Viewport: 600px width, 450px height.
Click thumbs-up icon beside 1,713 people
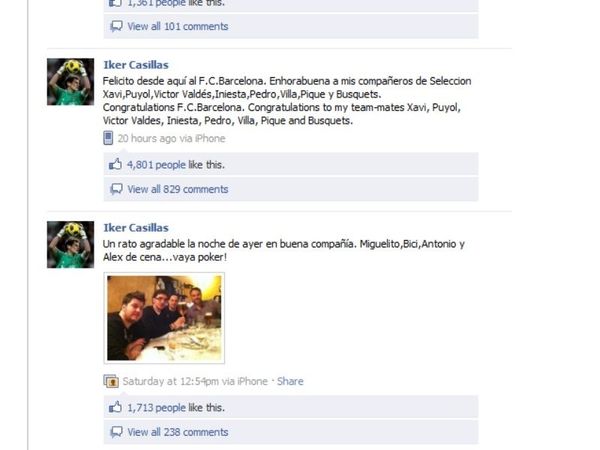[x=115, y=407]
